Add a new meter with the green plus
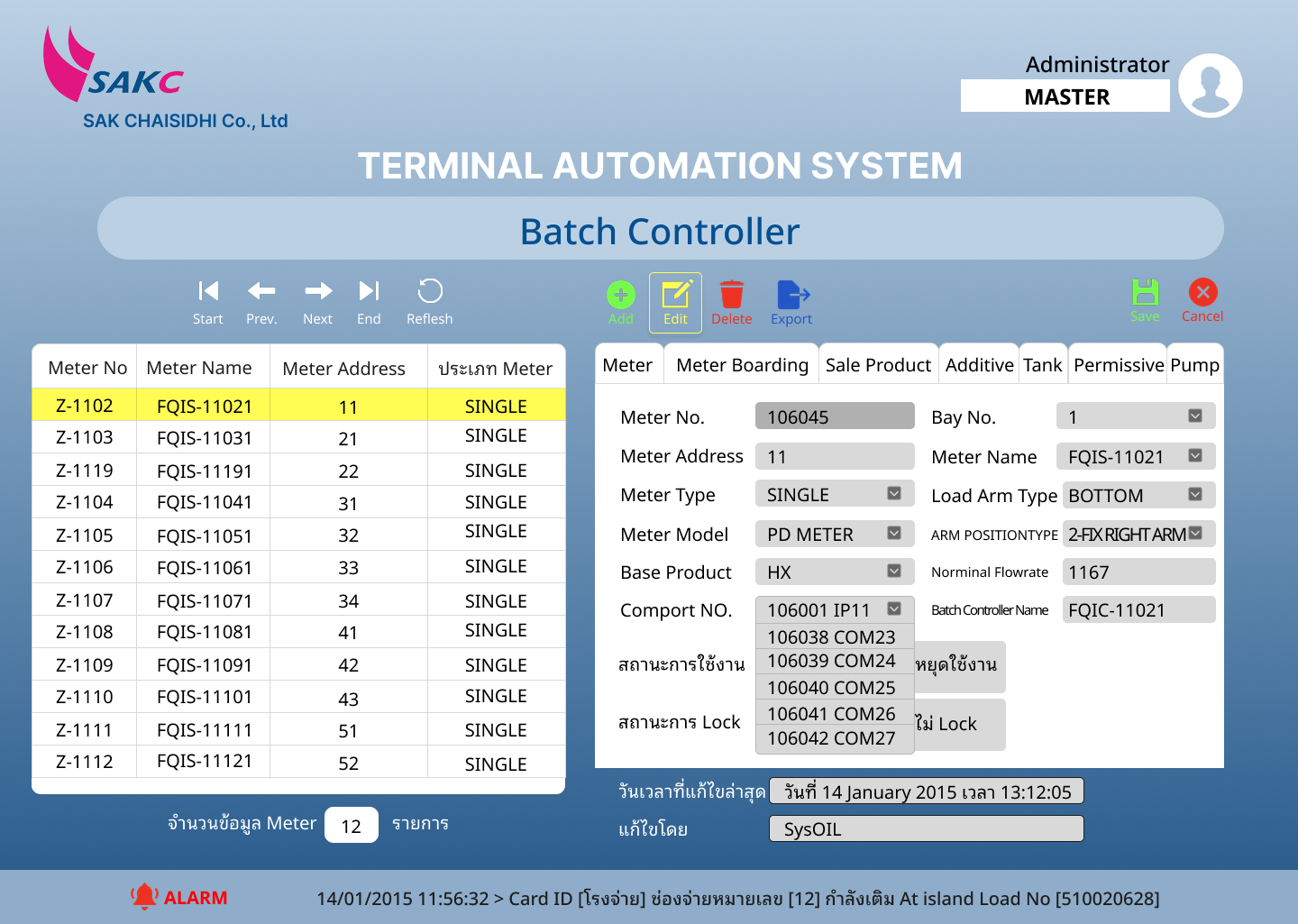 [621, 295]
